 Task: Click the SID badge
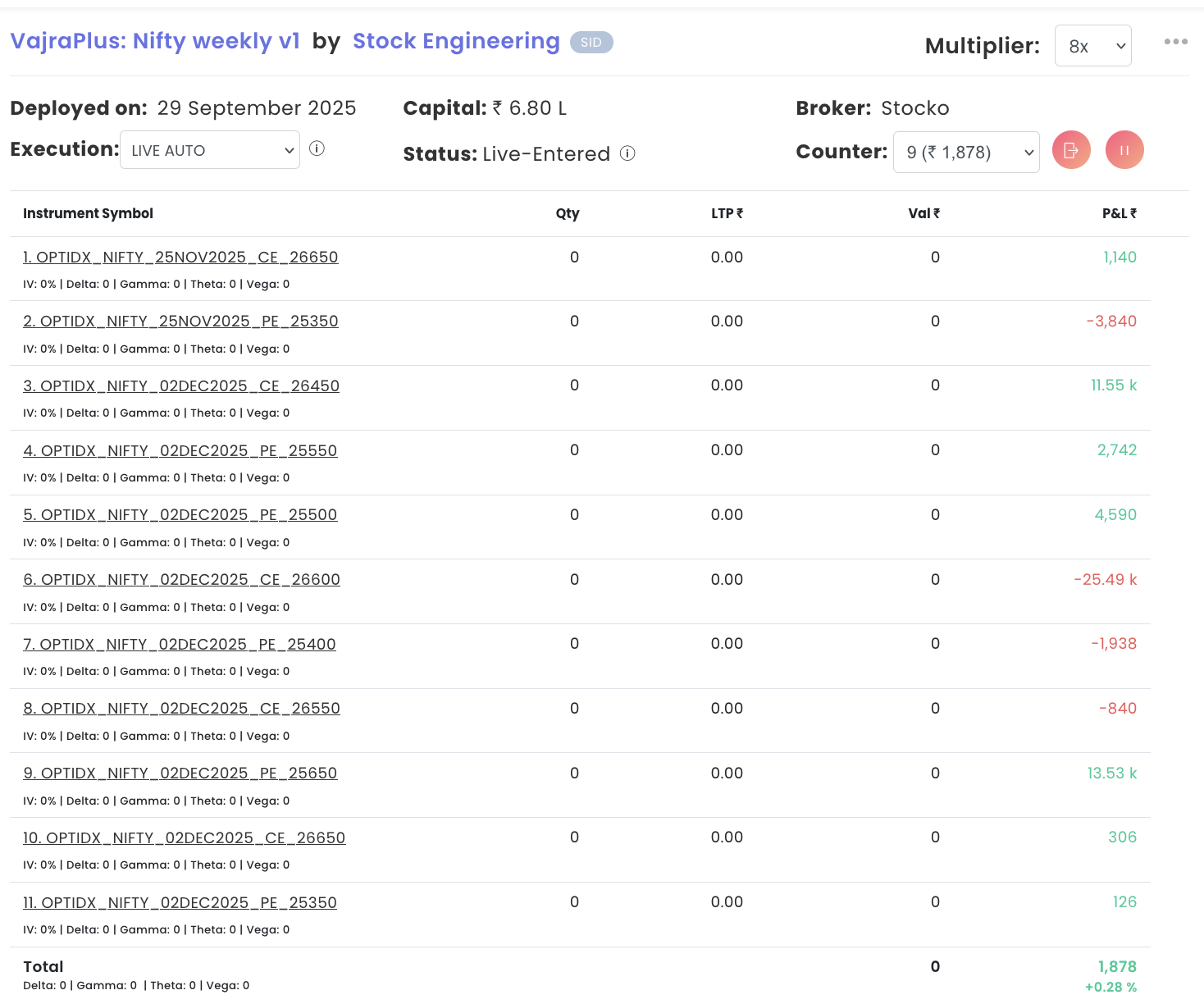tap(591, 43)
